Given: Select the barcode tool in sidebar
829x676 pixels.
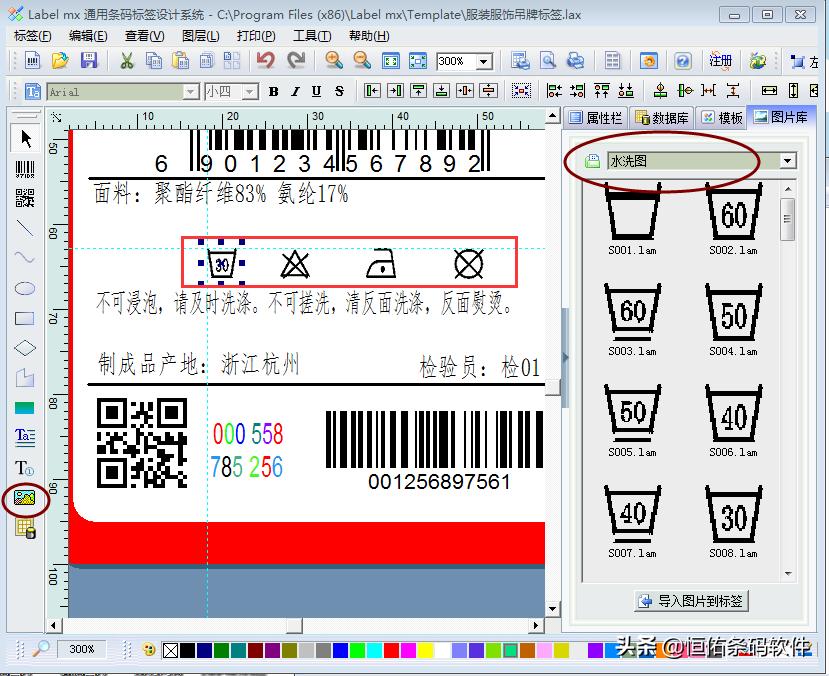Looking at the screenshot, I should tap(25, 169).
